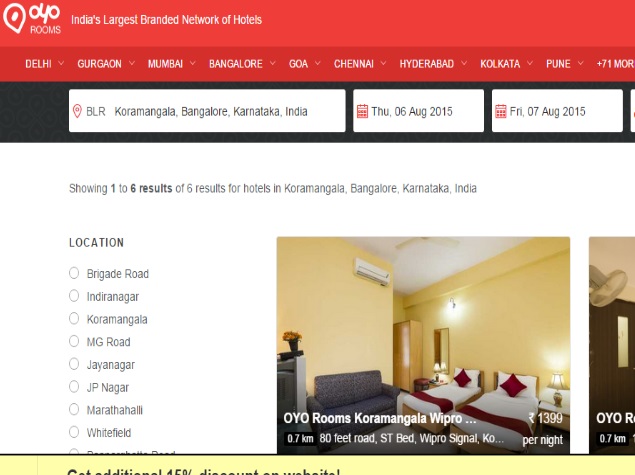Click the location pin icon in search box

pos(77,111)
